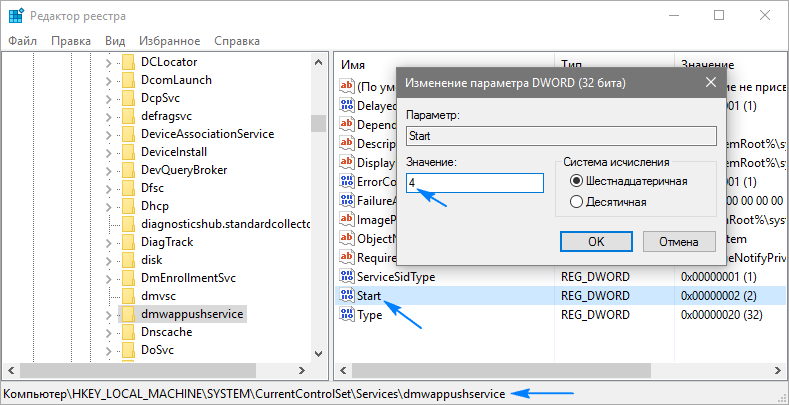The width and height of the screenshot is (789, 405).
Task: Click the string icon of ObjectName value
Action: click(x=347, y=237)
